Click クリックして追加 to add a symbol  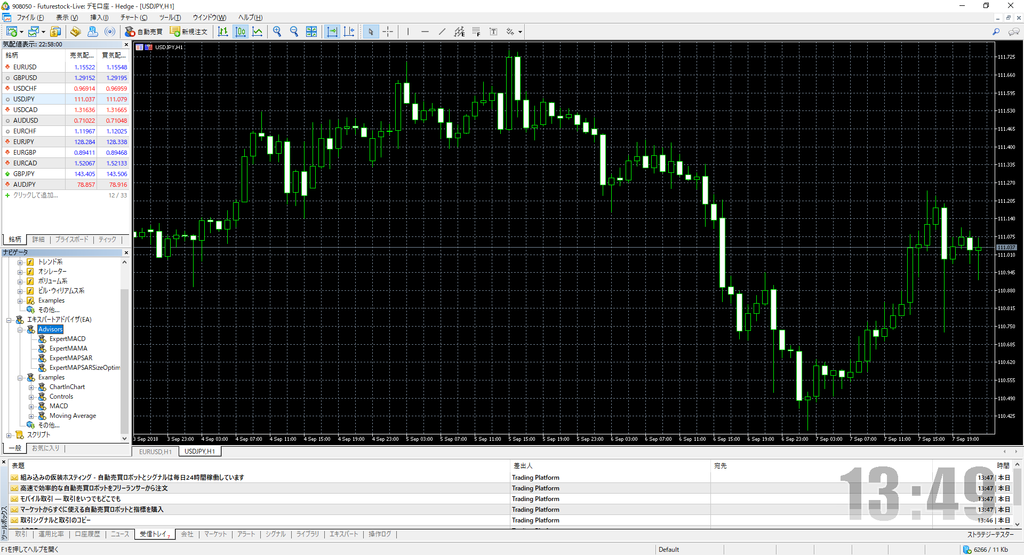[35, 195]
